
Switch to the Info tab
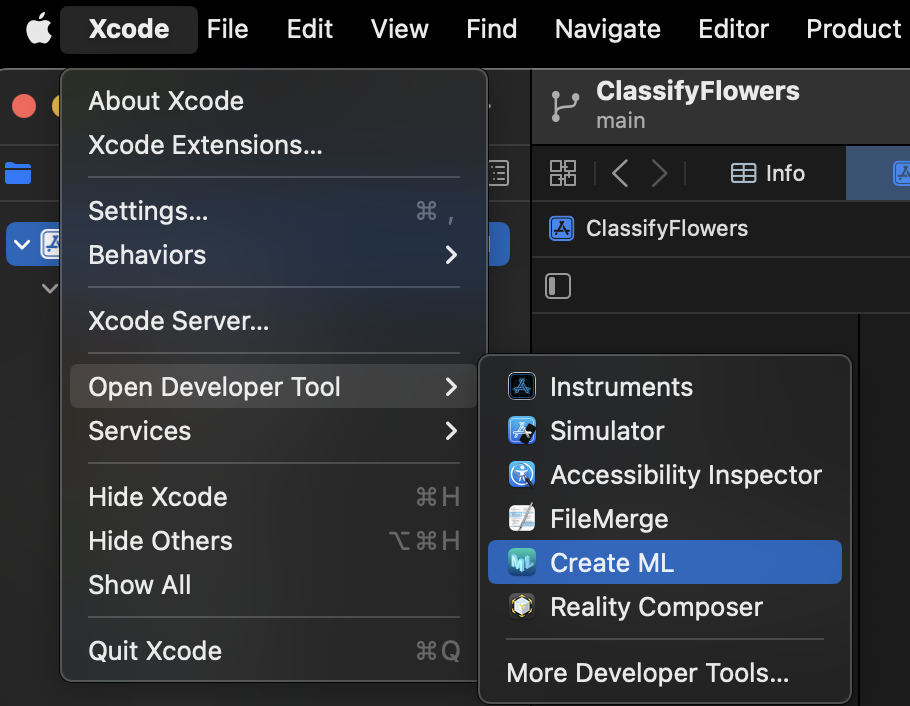pos(767,173)
